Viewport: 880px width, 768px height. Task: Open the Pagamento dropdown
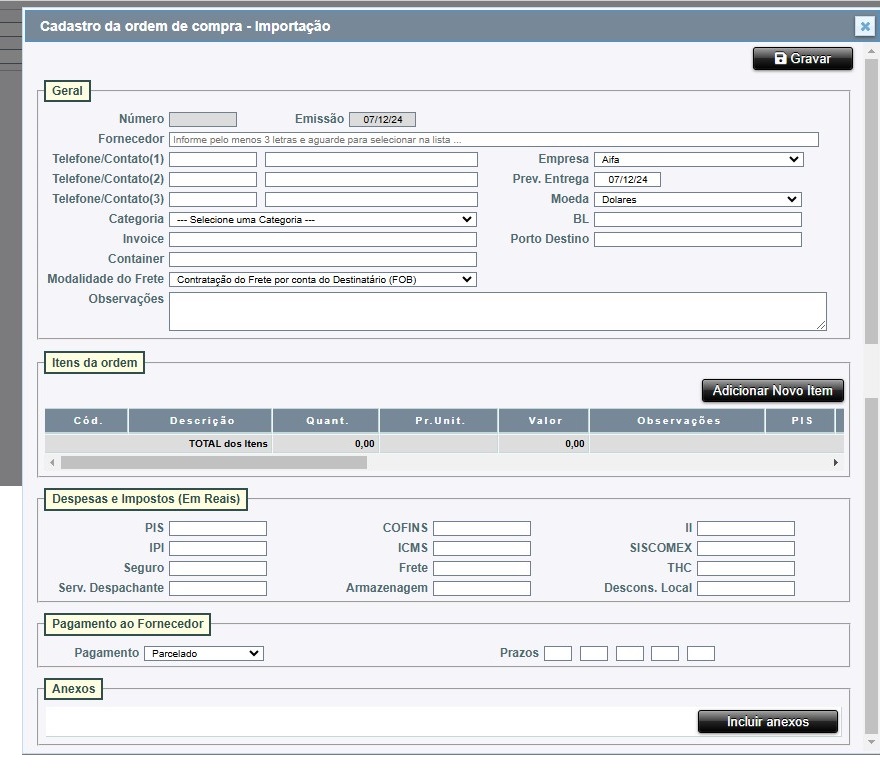[x=203, y=653]
